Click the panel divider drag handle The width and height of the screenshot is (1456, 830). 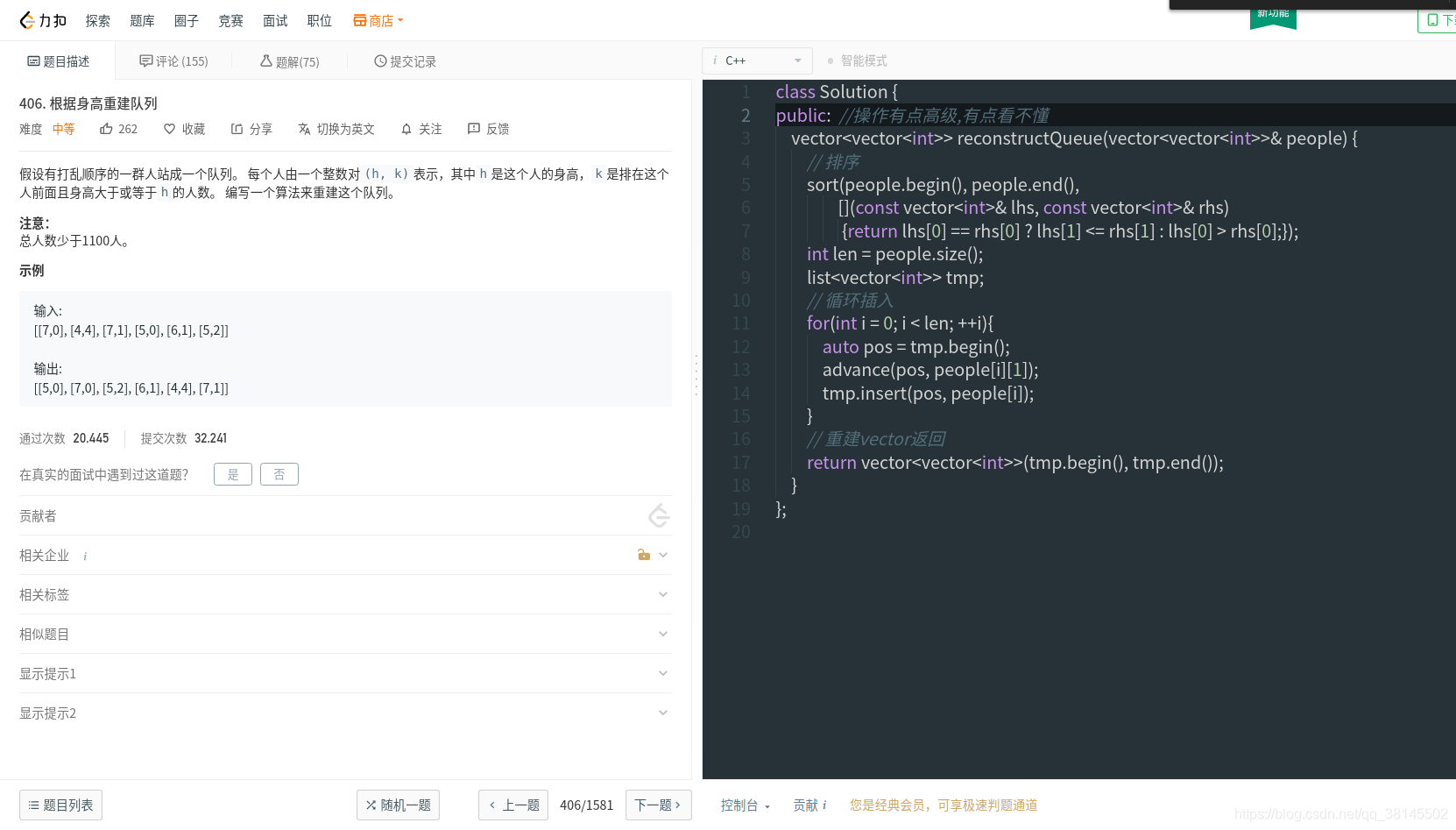pos(696,375)
